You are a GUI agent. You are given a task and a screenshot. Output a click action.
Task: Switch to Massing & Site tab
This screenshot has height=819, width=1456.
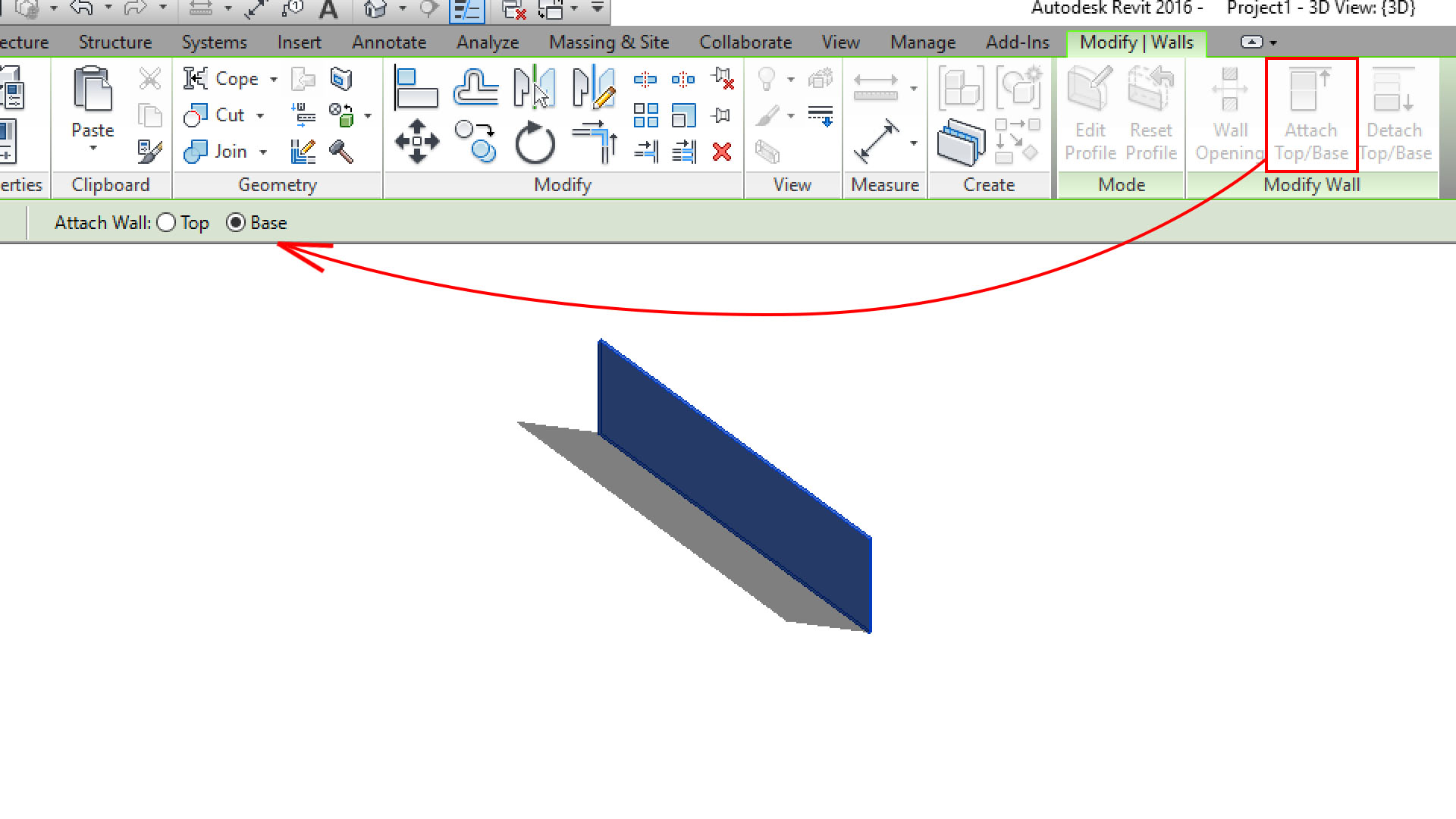pyautogui.click(x=608, y=42)
